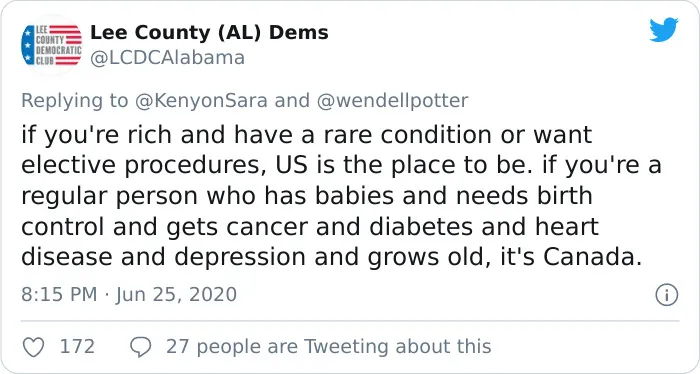The width and height of the screenshot is (700, 374).
Task: Click the 8:15 PM time stamp
Action: (59, 295)
